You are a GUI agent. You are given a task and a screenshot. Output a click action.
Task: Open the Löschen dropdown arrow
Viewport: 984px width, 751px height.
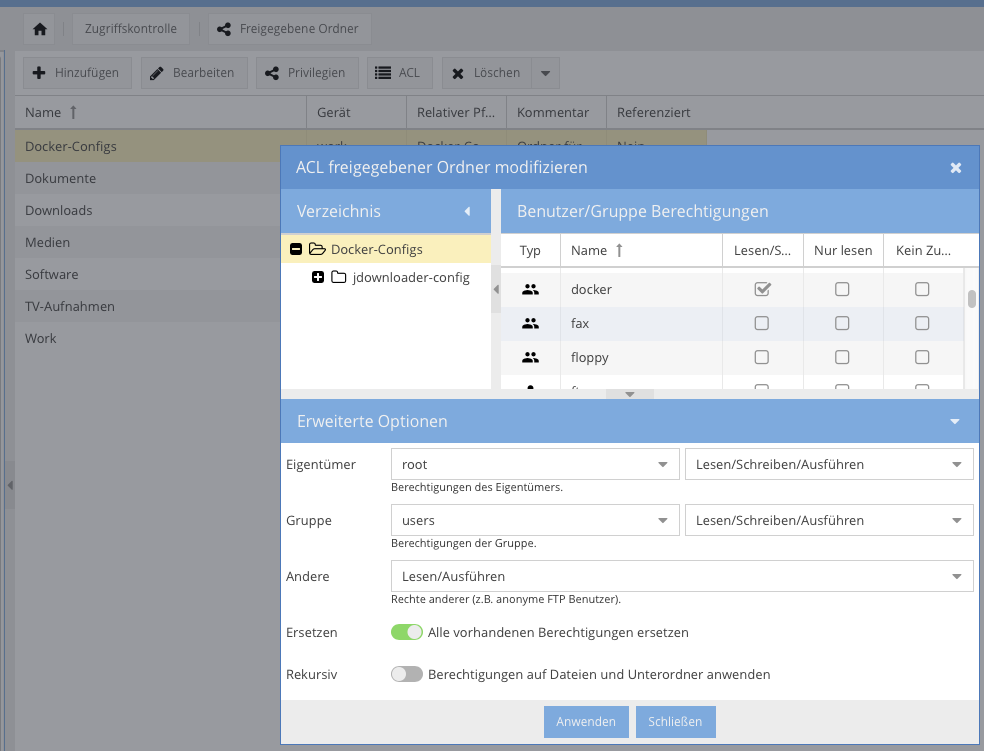point(545,73)
